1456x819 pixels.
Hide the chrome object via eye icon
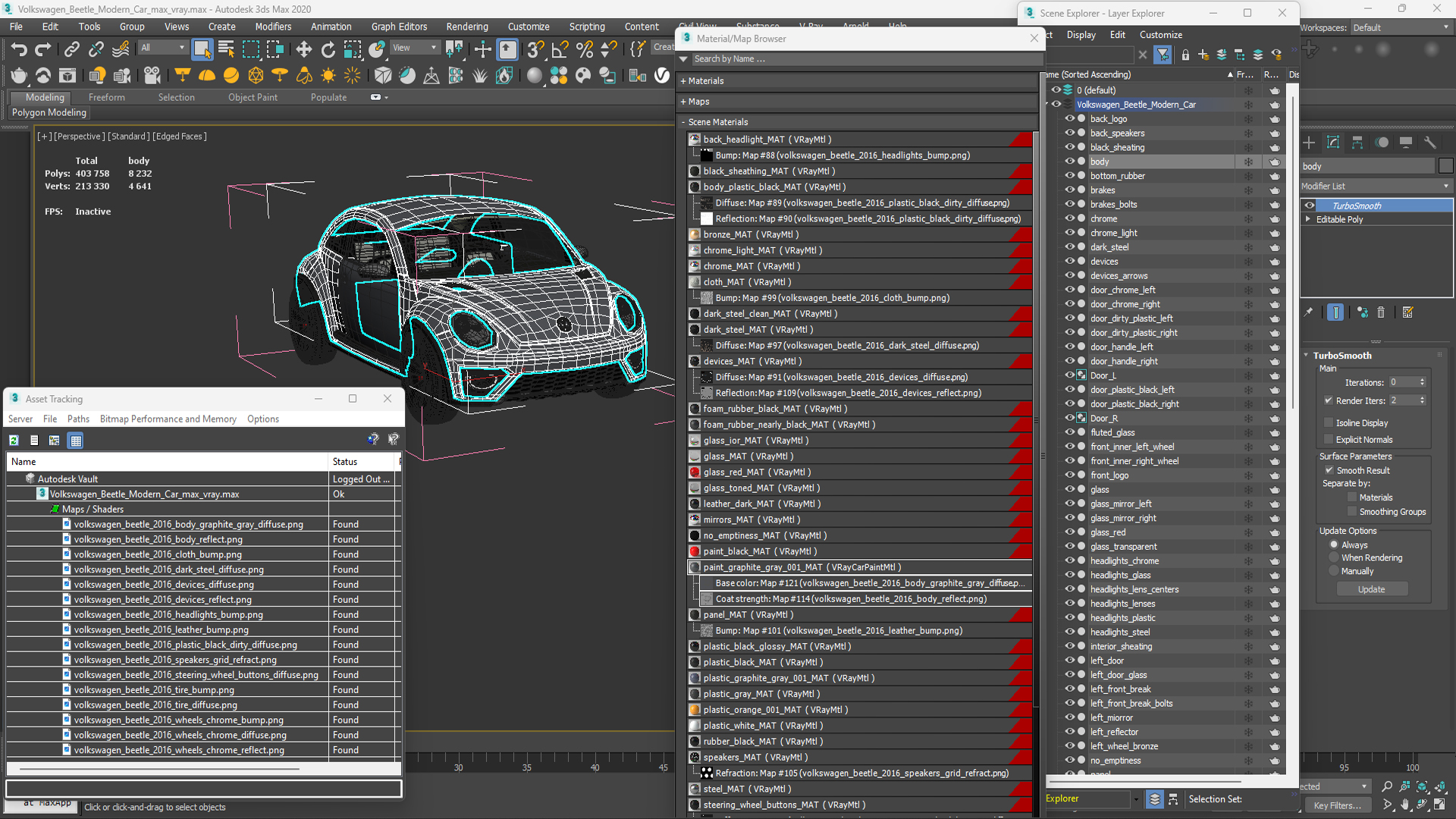coord(1069,218)
